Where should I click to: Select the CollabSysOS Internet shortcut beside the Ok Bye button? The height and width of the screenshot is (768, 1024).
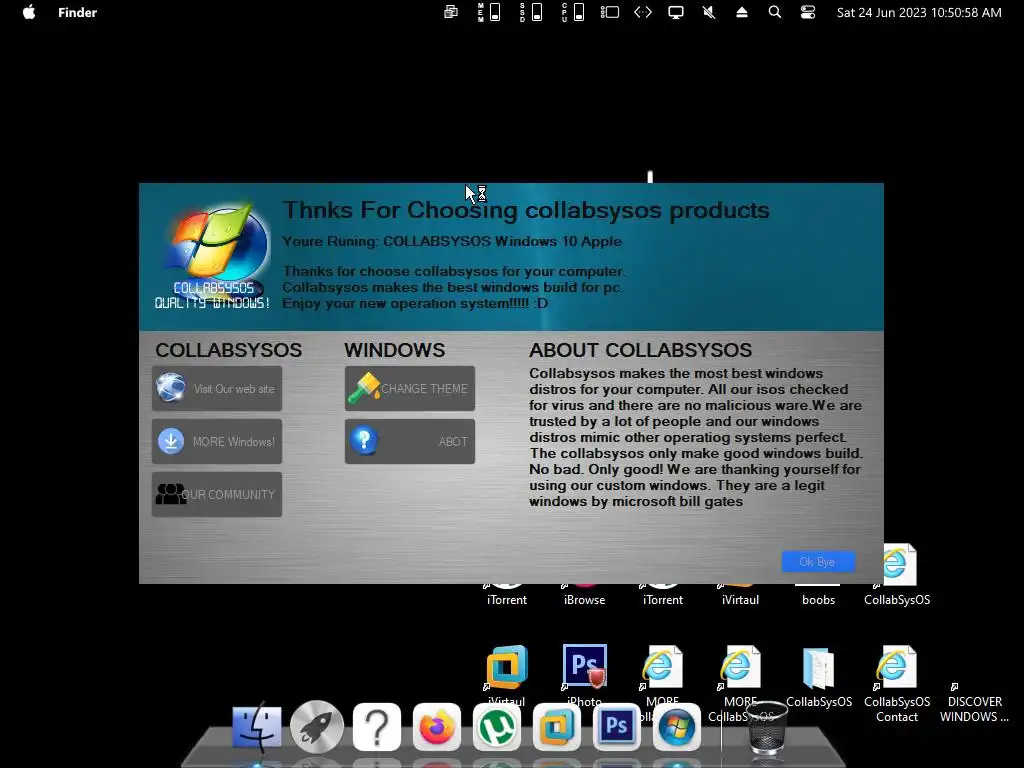897,575
